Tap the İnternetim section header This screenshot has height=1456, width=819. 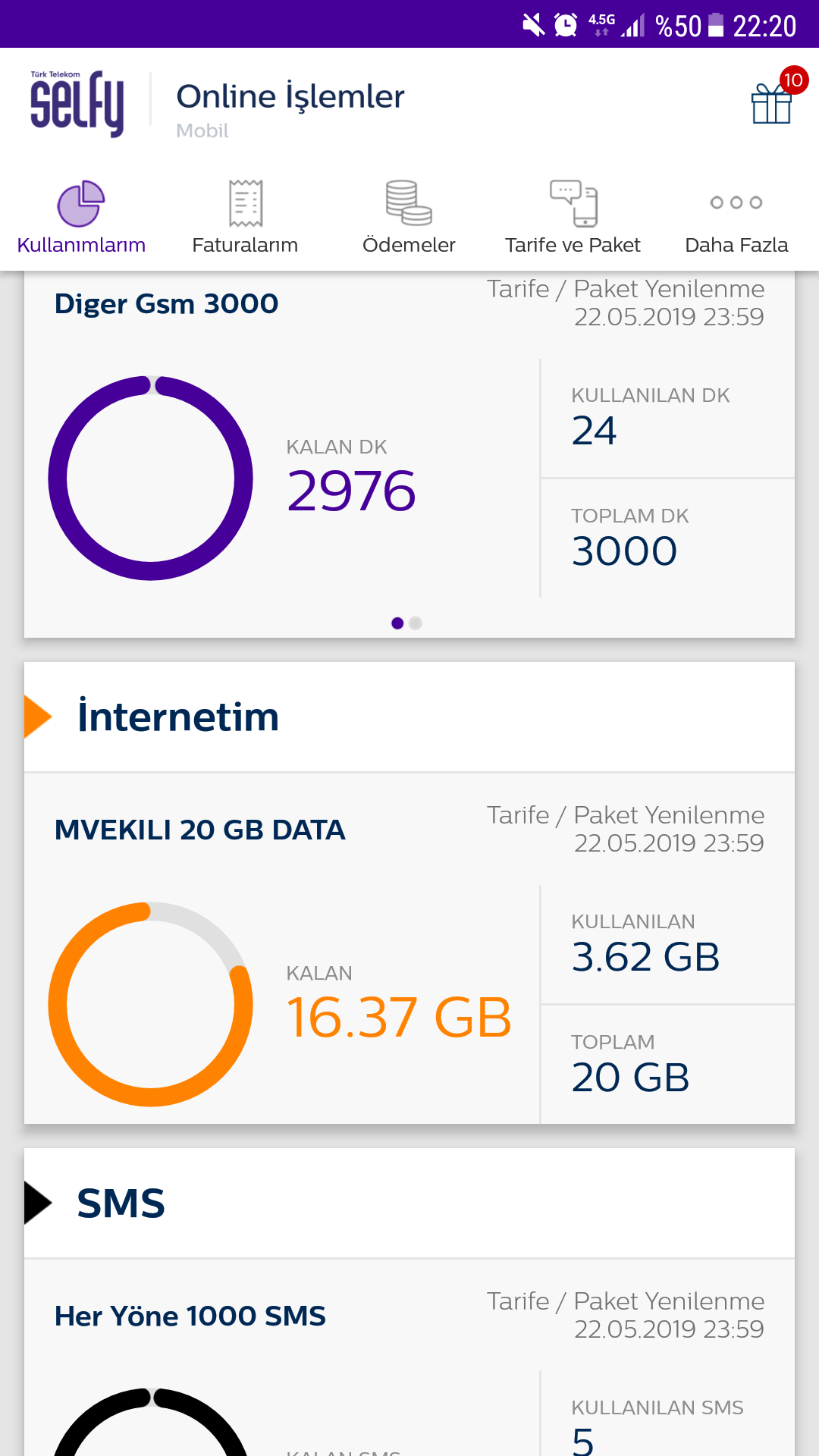[x=179, y=717]
